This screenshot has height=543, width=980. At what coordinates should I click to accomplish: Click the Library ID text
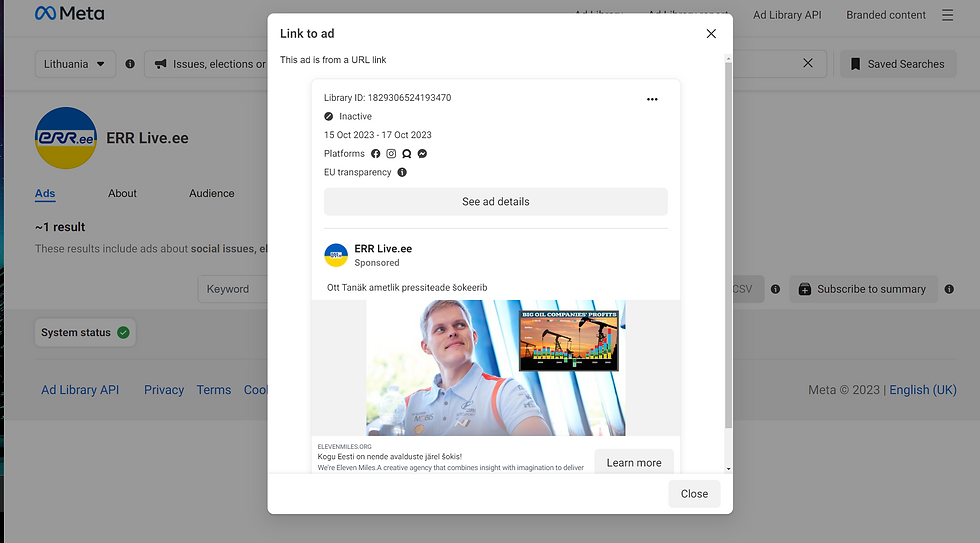click(388, 97)
